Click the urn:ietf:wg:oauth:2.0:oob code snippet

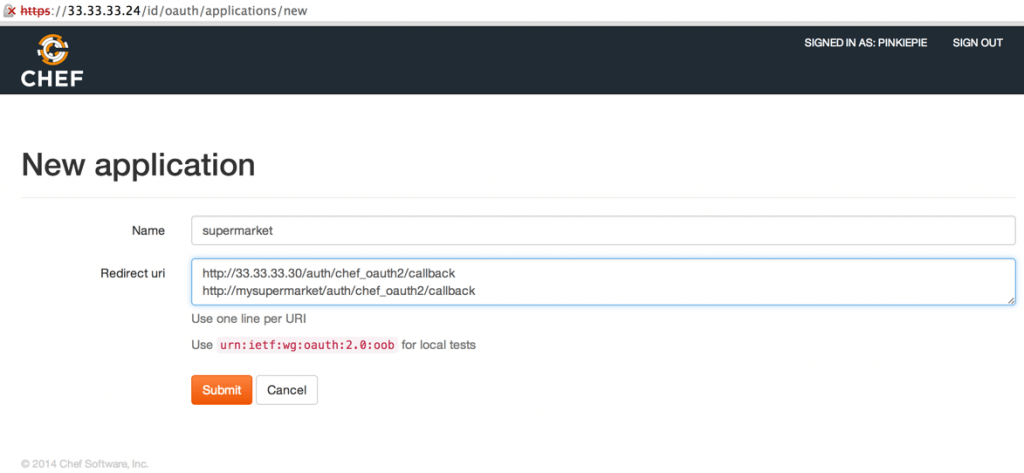(307, 345)
